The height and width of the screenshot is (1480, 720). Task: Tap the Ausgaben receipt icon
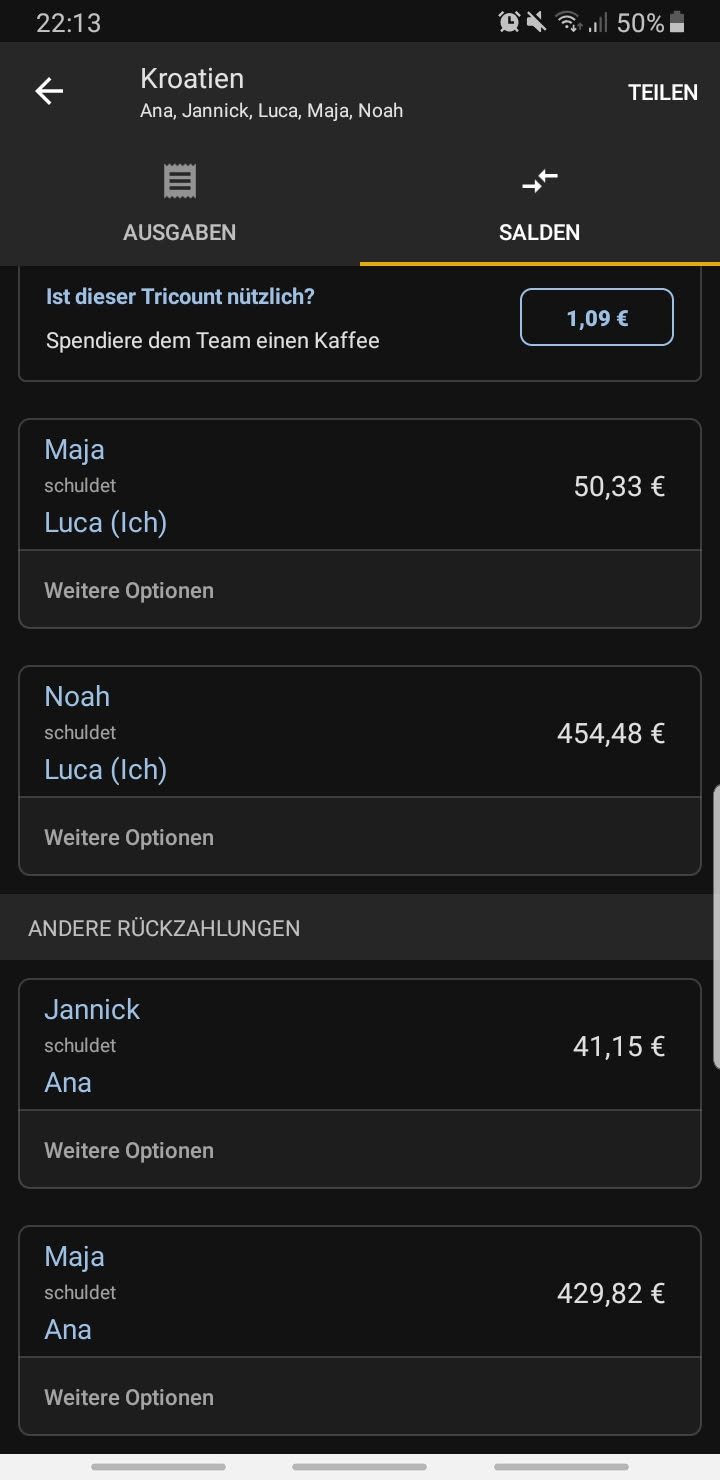pos(180,182)
